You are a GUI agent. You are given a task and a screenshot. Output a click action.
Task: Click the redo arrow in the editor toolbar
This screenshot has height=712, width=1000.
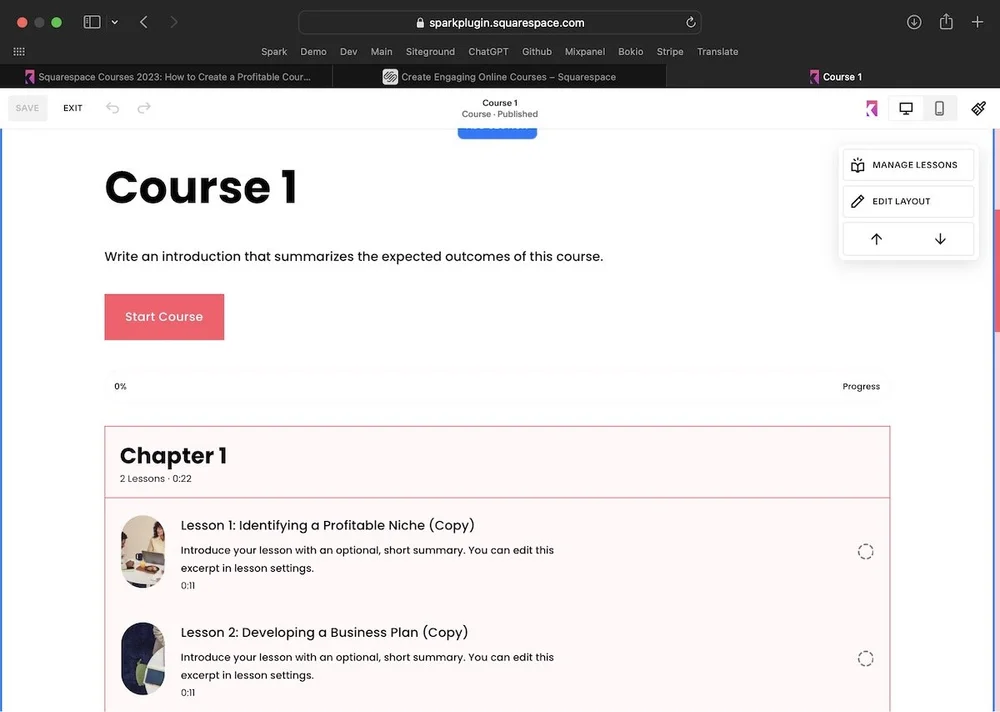141,108
